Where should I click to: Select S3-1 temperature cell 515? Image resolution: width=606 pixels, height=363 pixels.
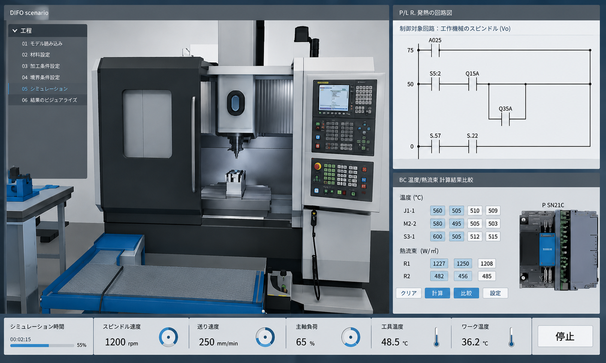coord(493,236)
